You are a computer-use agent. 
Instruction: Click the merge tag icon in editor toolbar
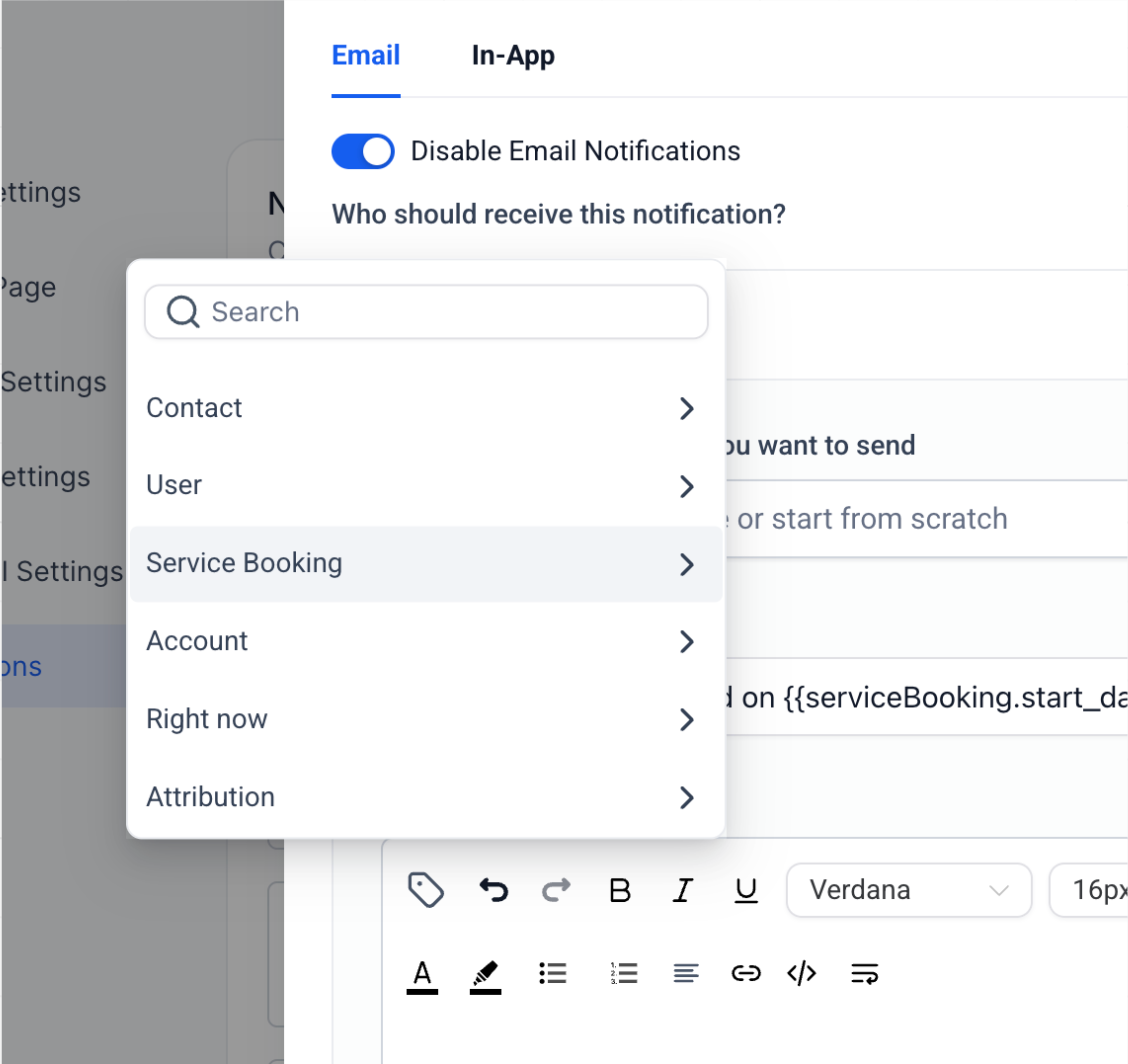tap(425, 890)
